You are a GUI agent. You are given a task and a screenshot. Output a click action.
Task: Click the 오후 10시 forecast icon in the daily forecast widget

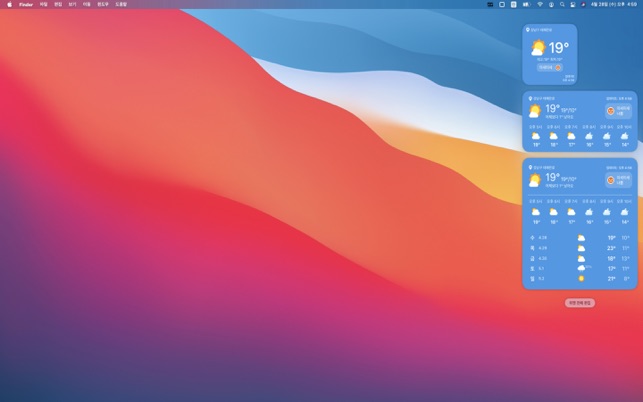(x=624, y=212)
